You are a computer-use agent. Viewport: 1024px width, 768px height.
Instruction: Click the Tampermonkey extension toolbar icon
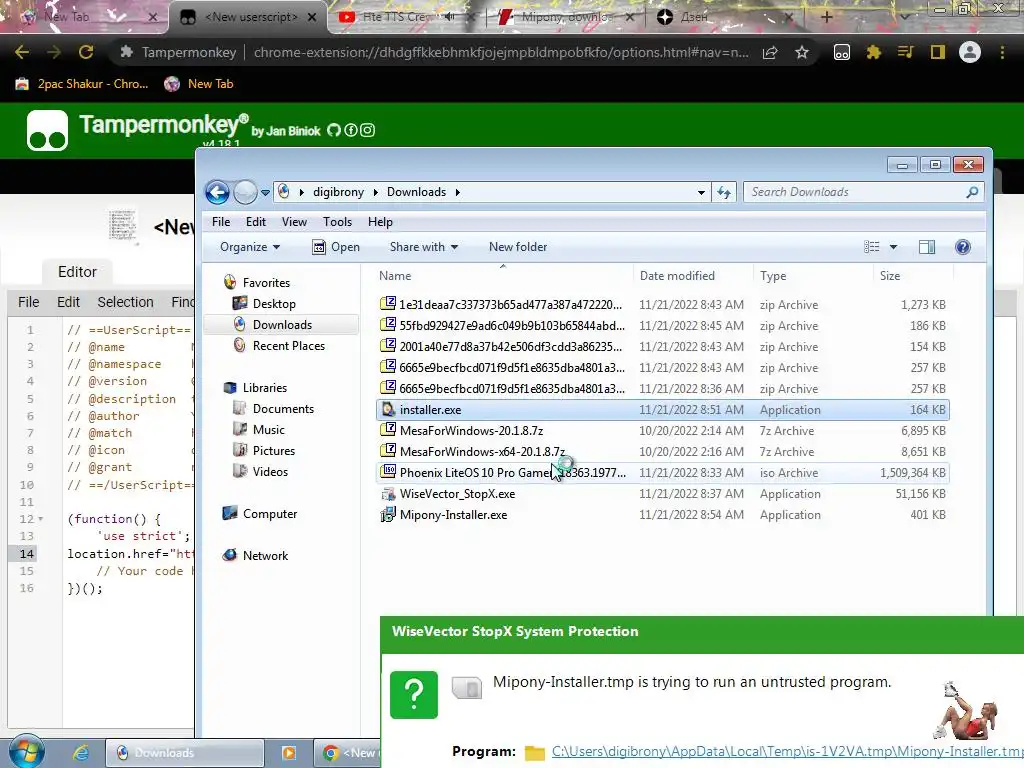(842, 52)
